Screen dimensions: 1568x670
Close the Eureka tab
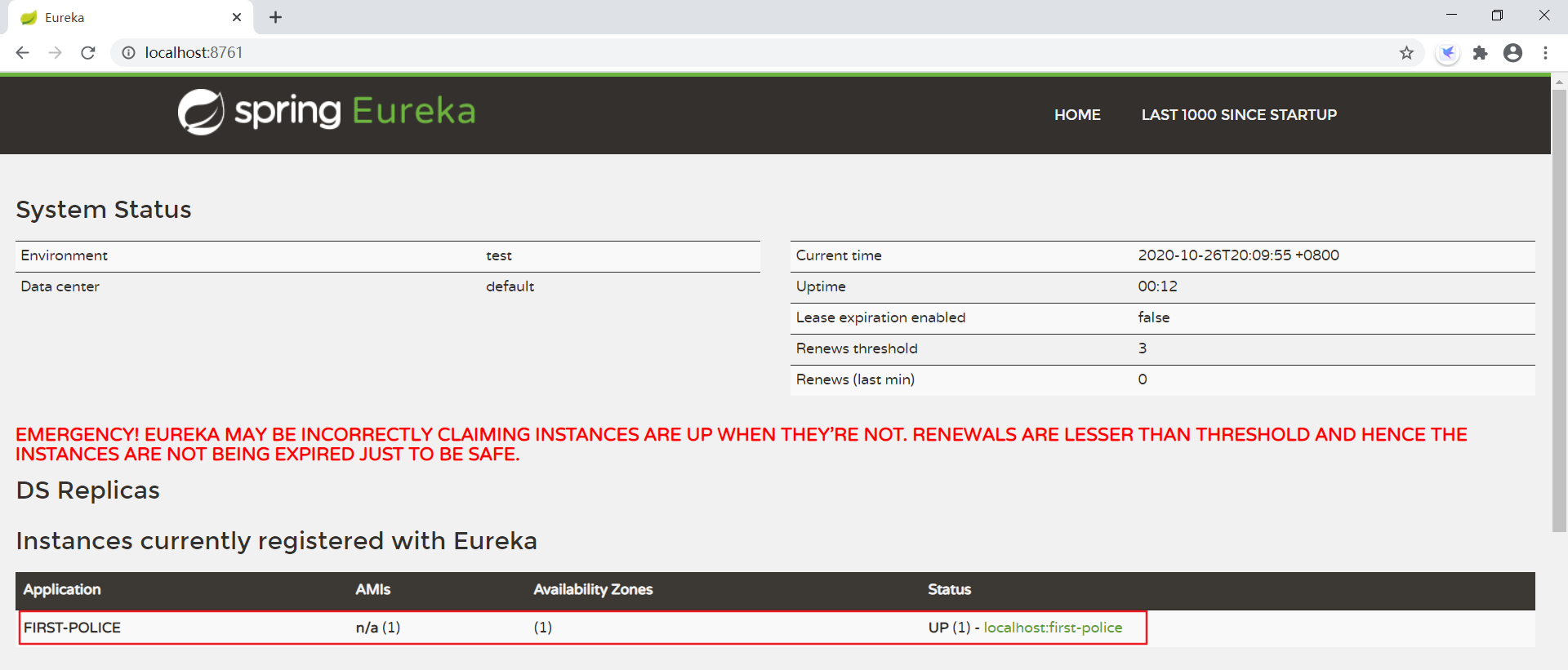click(x=237, y=17)
